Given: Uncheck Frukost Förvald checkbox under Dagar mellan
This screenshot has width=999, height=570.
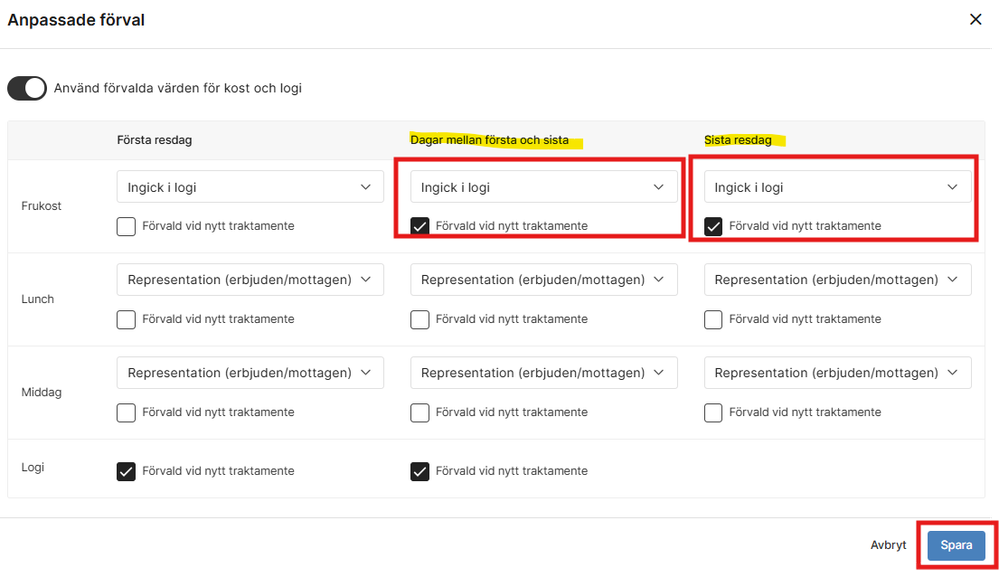Looking at the screenshot, I should [420, 226].
